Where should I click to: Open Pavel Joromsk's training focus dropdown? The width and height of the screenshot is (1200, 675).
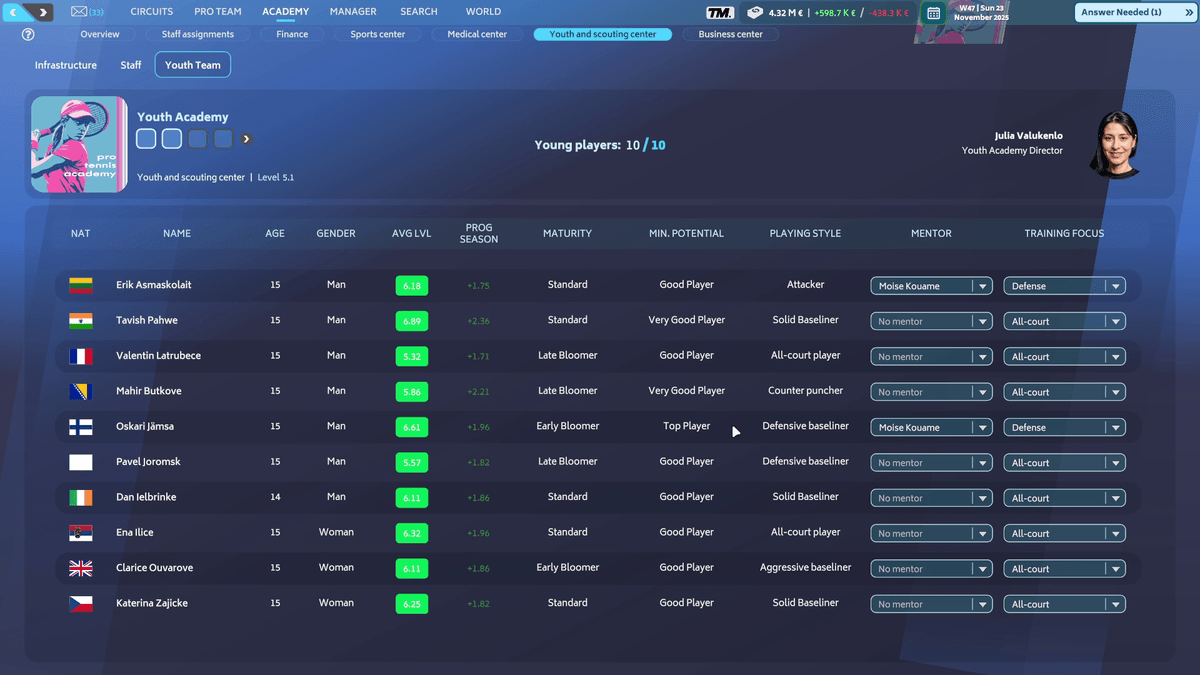tap(1064, 463)
